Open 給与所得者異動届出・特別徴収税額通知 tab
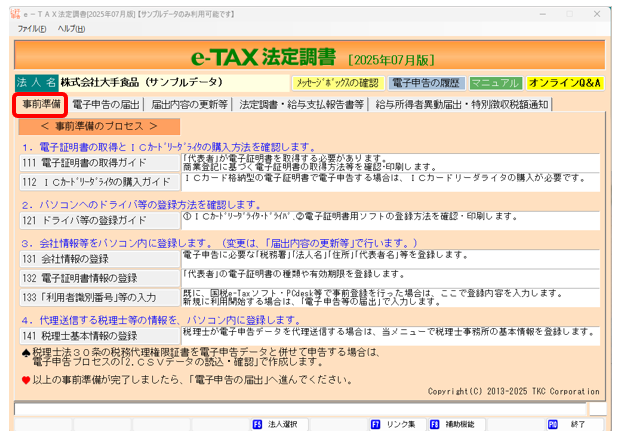Screen dimensions: 620x440 (461, 104)
